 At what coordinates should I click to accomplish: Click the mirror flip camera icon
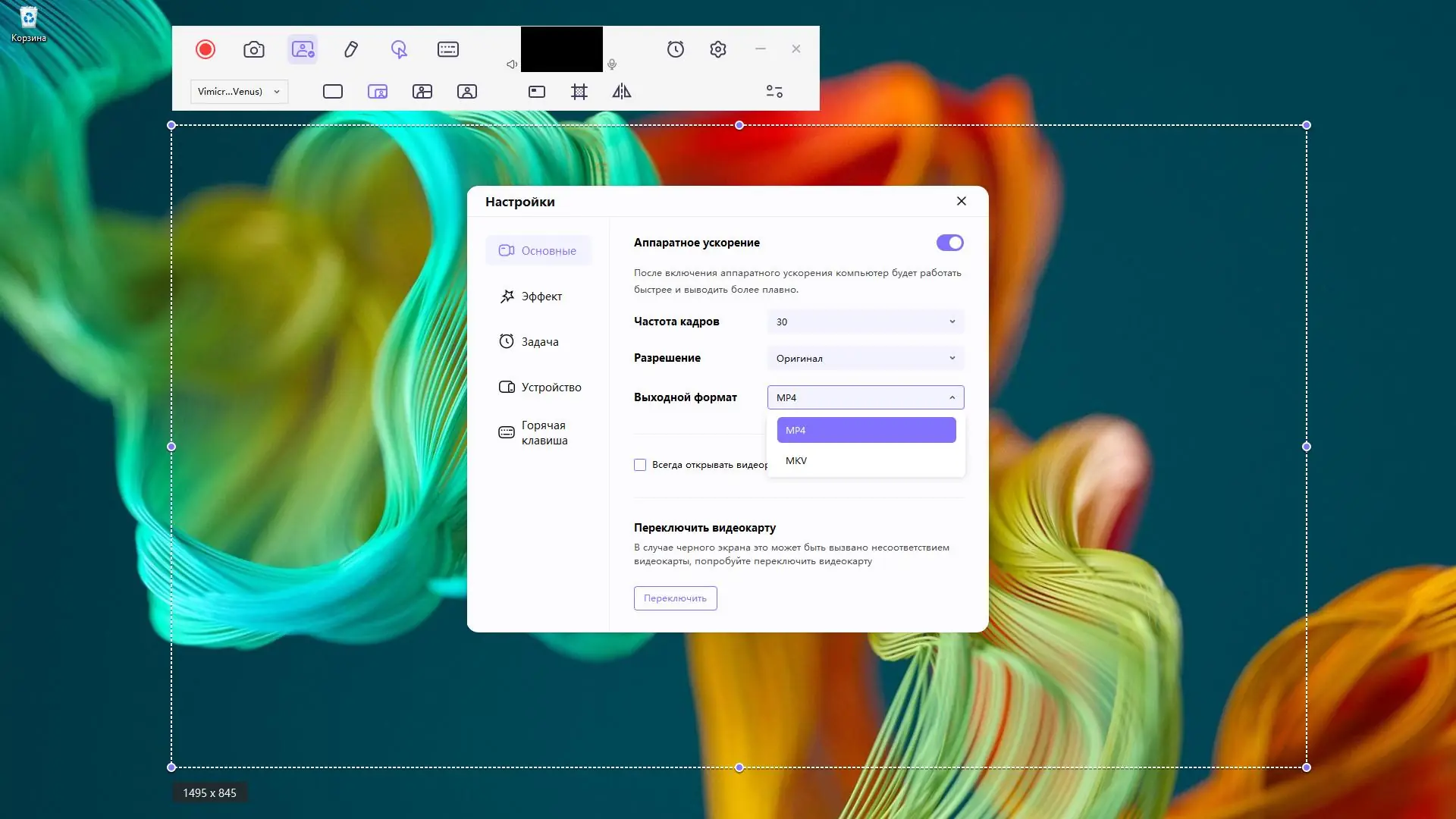pyautogui.click(x=622, y=92)
